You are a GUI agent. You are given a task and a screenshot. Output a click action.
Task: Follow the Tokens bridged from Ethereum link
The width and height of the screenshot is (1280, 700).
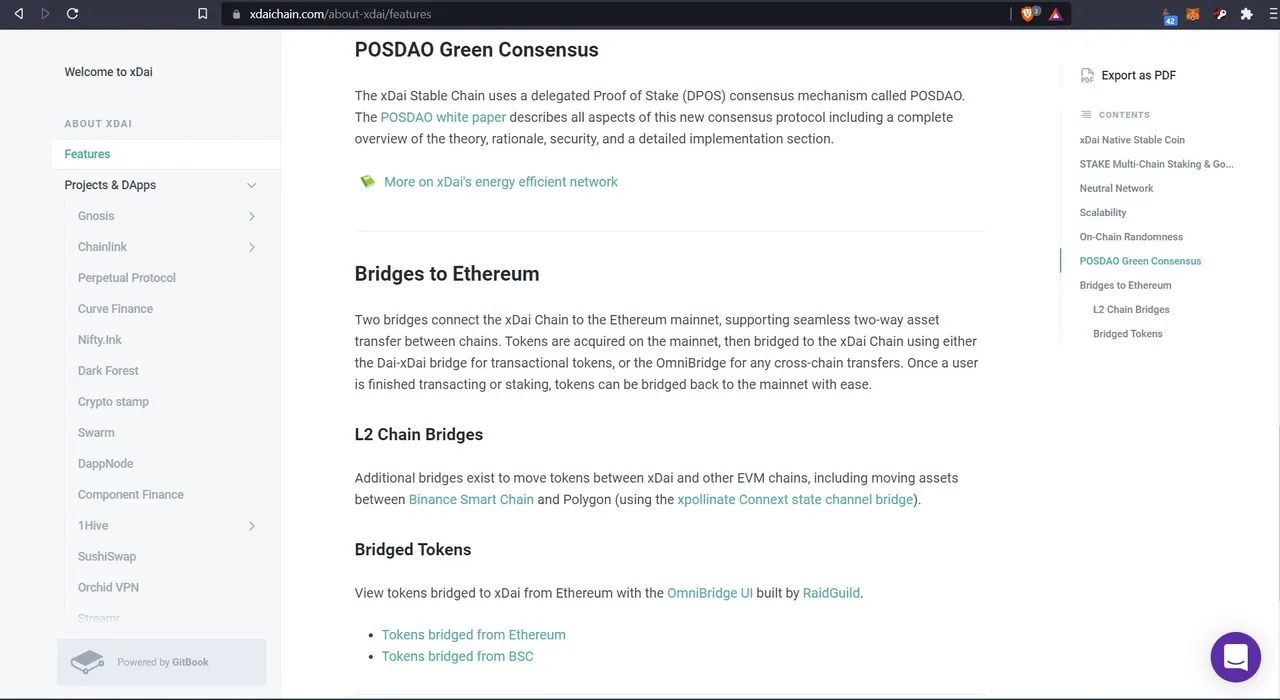tap(473, 635)
